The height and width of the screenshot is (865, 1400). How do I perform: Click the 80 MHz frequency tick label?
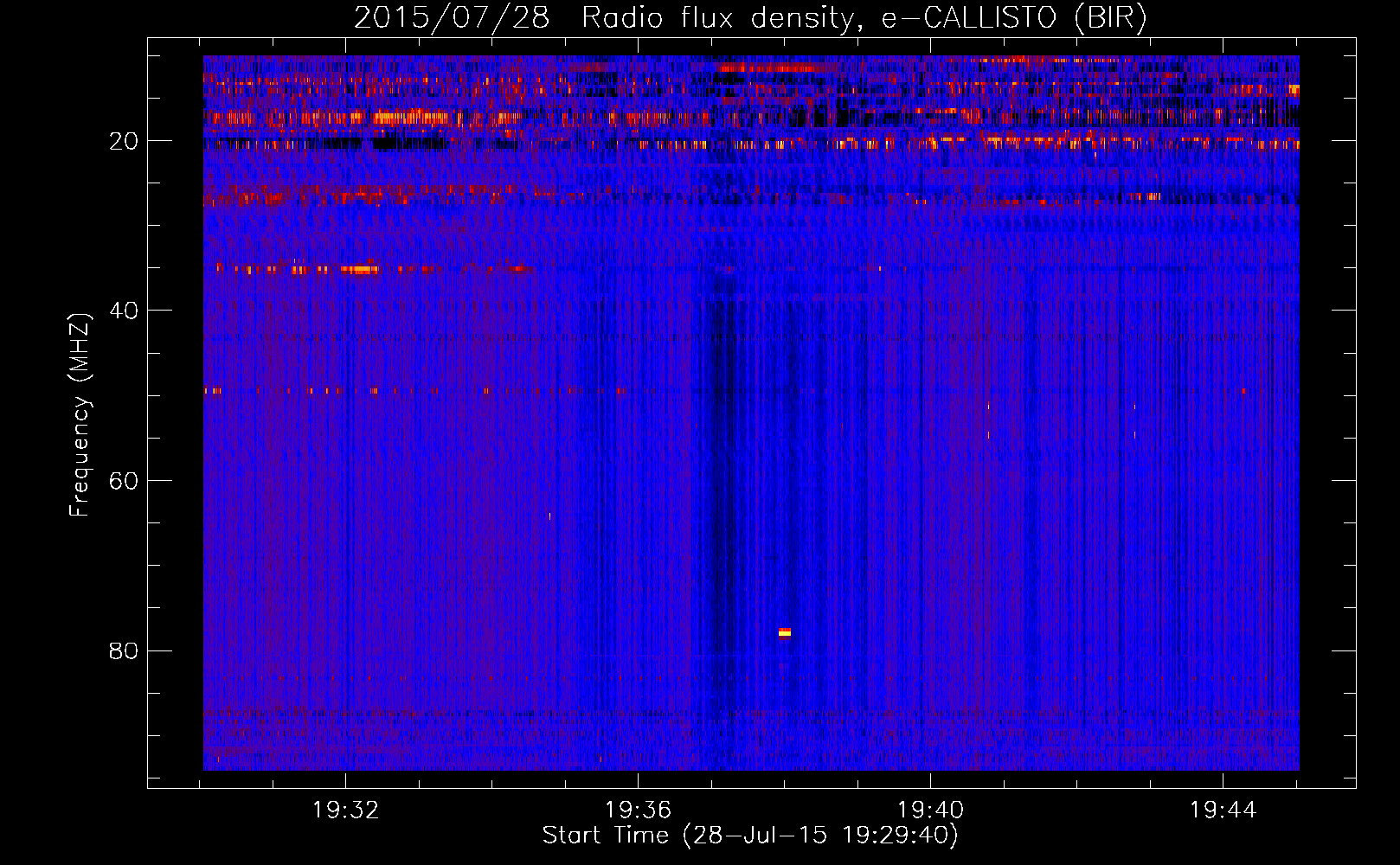click(x=124, y=650)
